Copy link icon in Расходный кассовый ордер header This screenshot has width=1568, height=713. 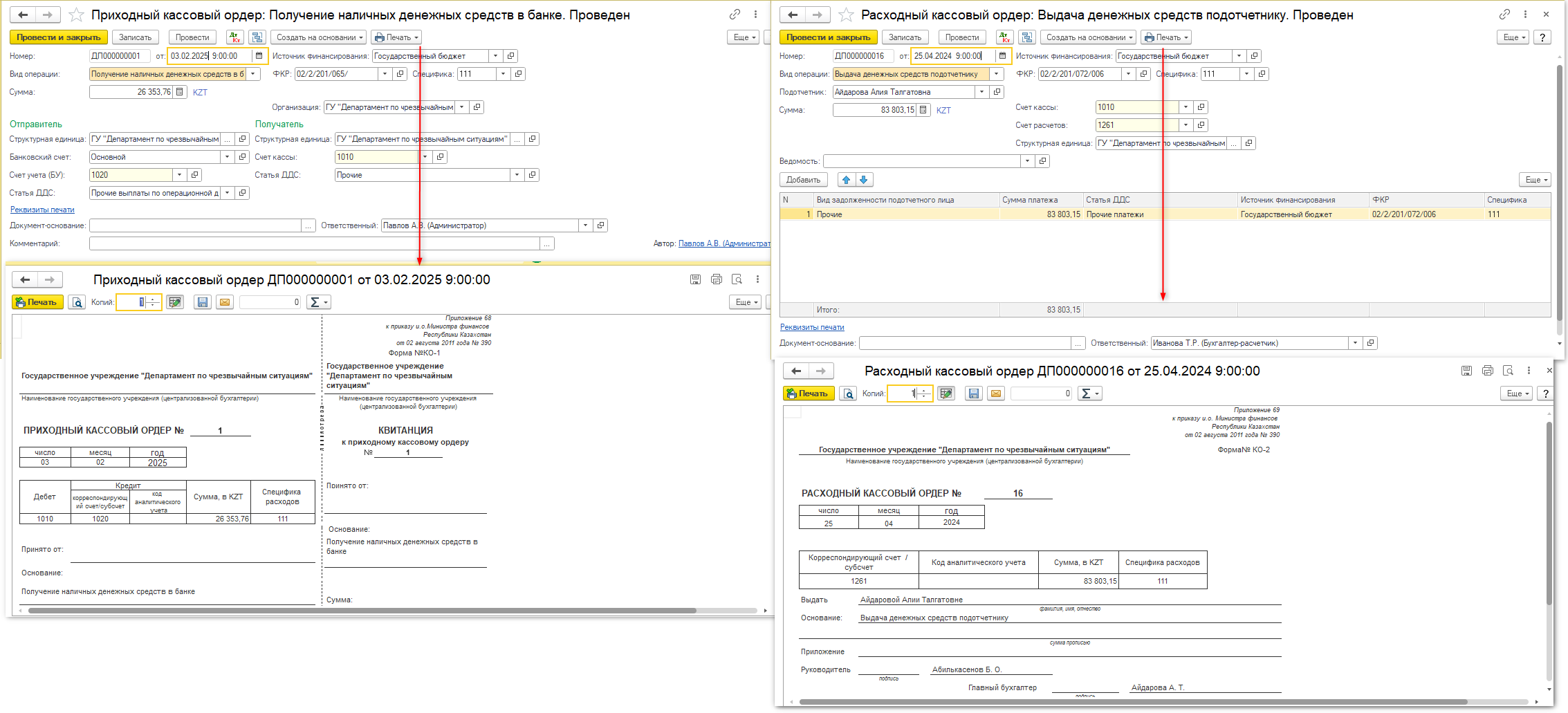(x=1504, y=15)
